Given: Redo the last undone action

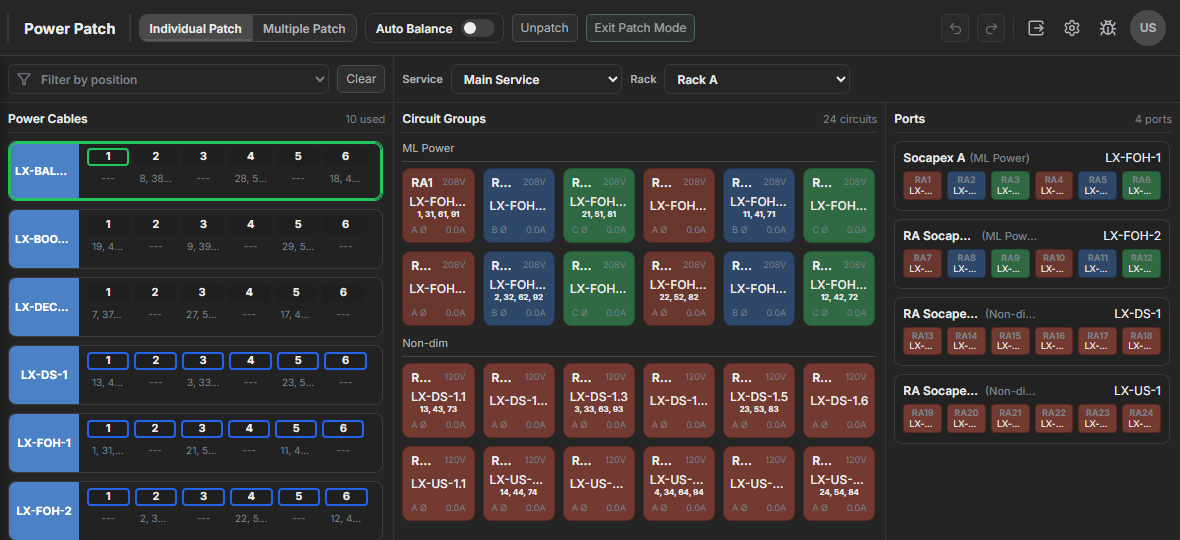Looking at the screenshot, I should coord(991,28).
